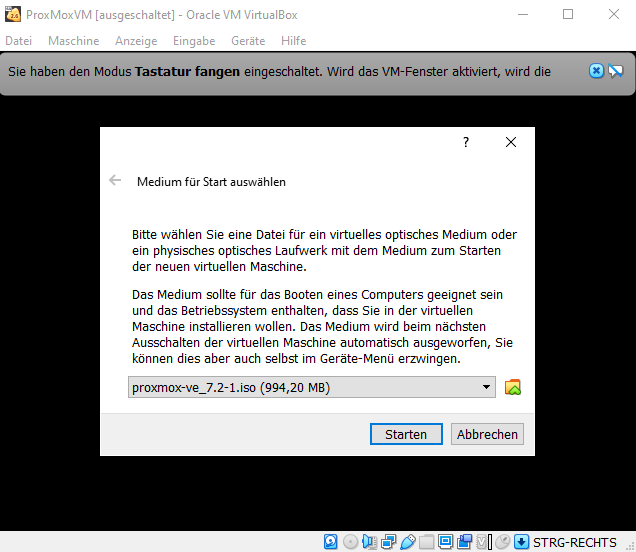Click the recording status icon
The image size is (636, 552).
coord(465,542)
